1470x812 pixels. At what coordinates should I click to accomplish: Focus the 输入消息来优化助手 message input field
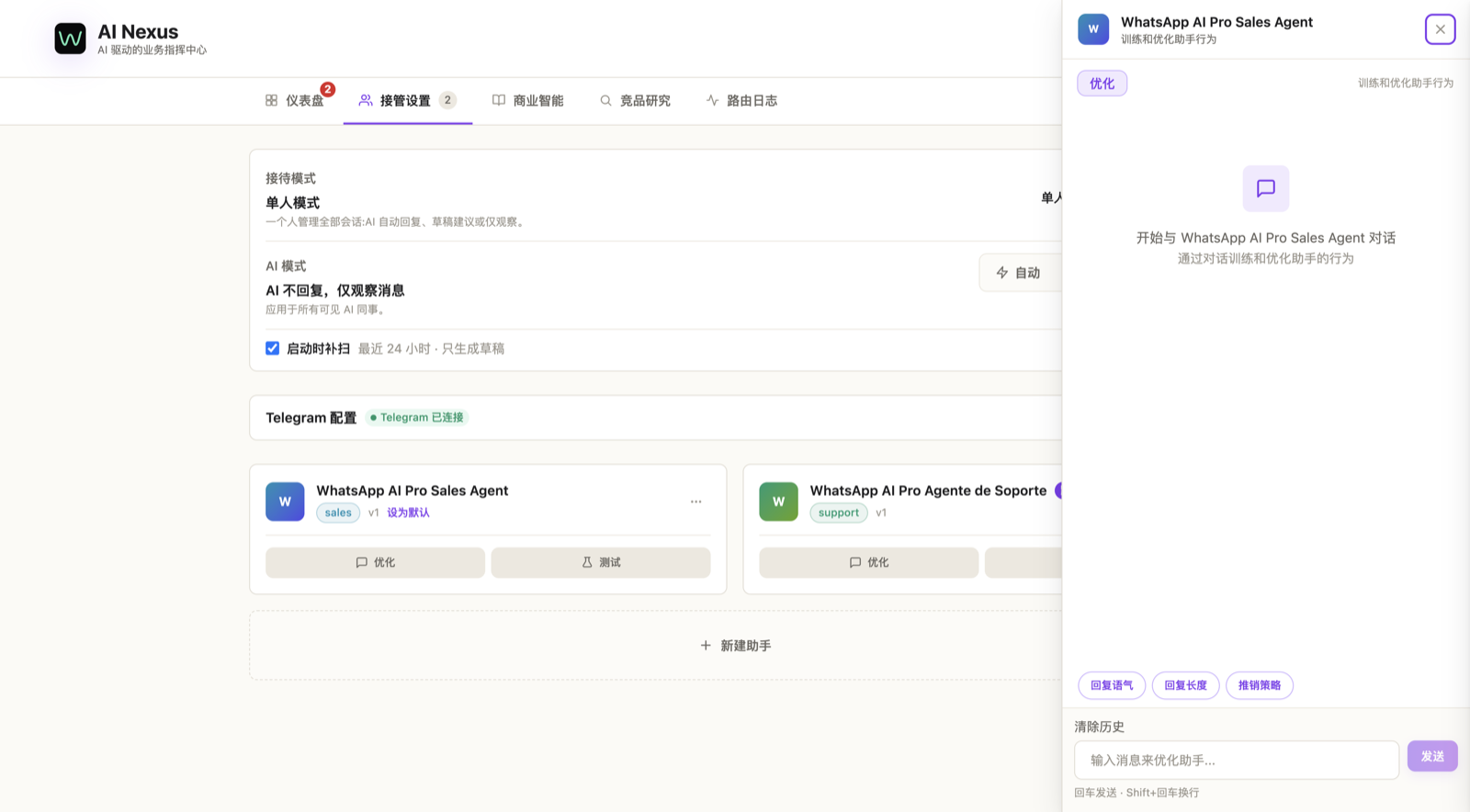1237,761
